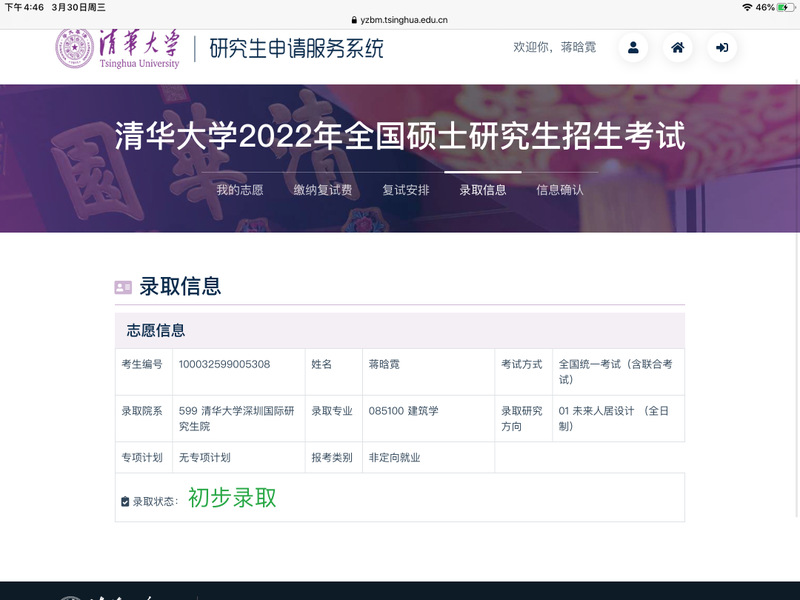Click the 01 未来人居设计 direction cell

click(x=618, y=418)
